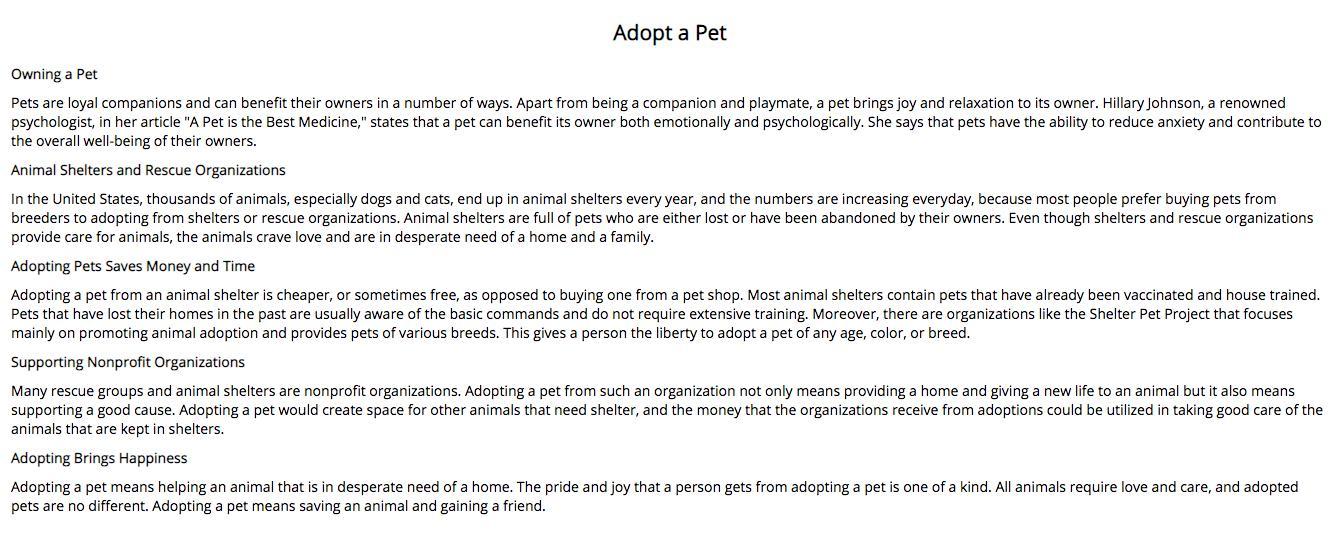Click the phrase "the overall well-being of their owners"
The width and height of the screenshot is (1341, 544).
click(134, 141)
